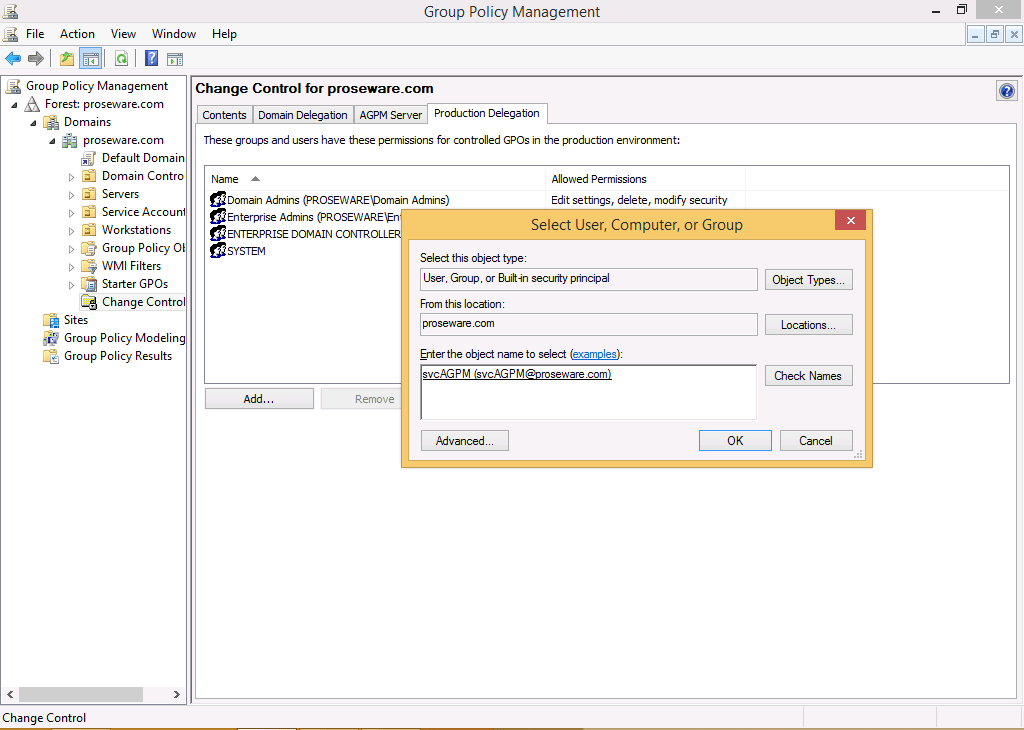Image resolution: width=1024 pixels, height=730 pixels.
Task: Click the Up One Level folder icon
Action: (67, 59)
